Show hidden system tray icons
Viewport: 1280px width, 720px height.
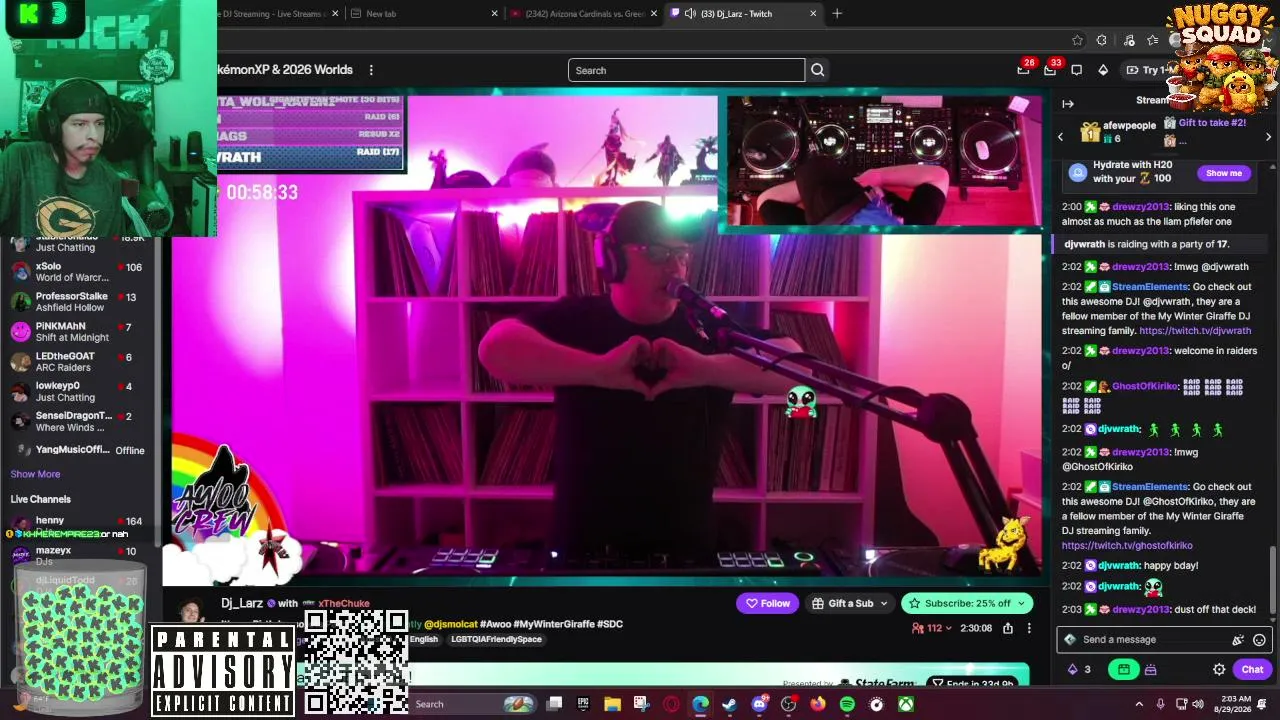tap(1139, 704)
